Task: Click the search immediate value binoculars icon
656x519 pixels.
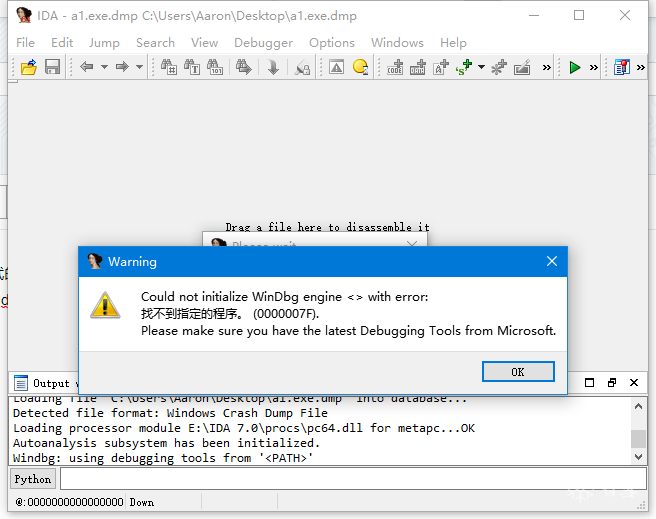Action: pos(169,67)
